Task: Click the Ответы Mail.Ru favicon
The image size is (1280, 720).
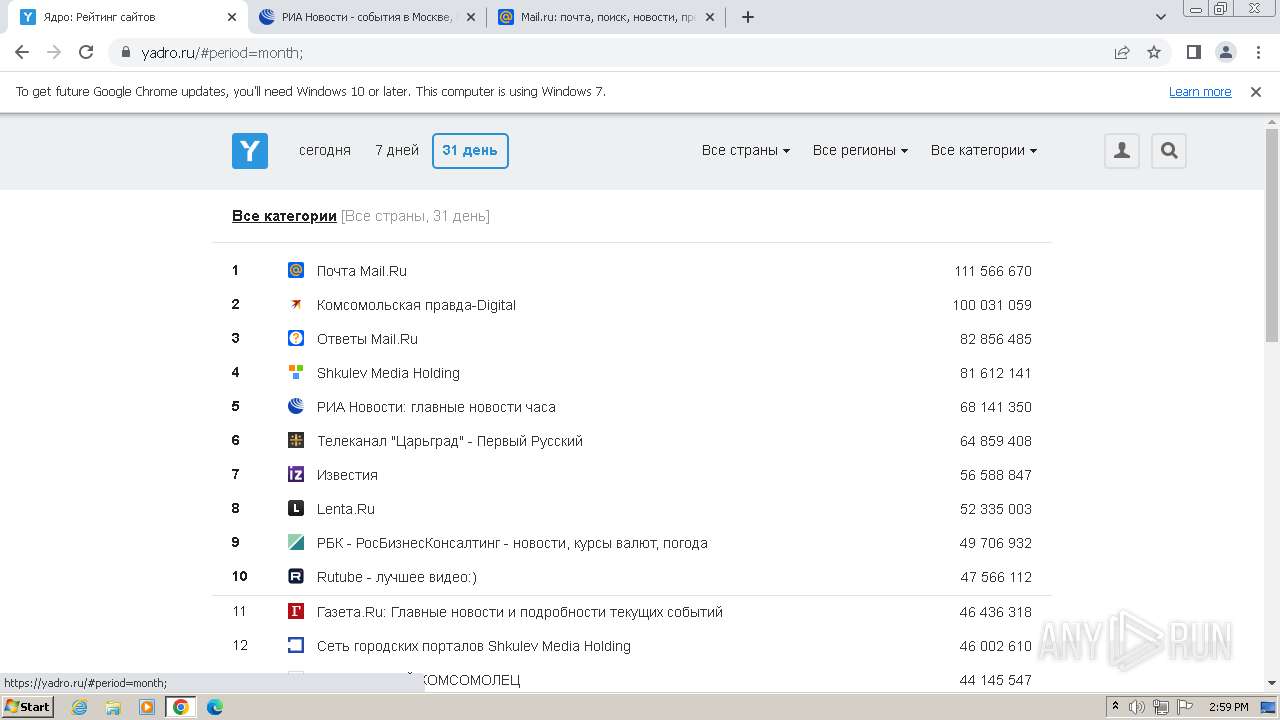Action: (x=296, y=338)
